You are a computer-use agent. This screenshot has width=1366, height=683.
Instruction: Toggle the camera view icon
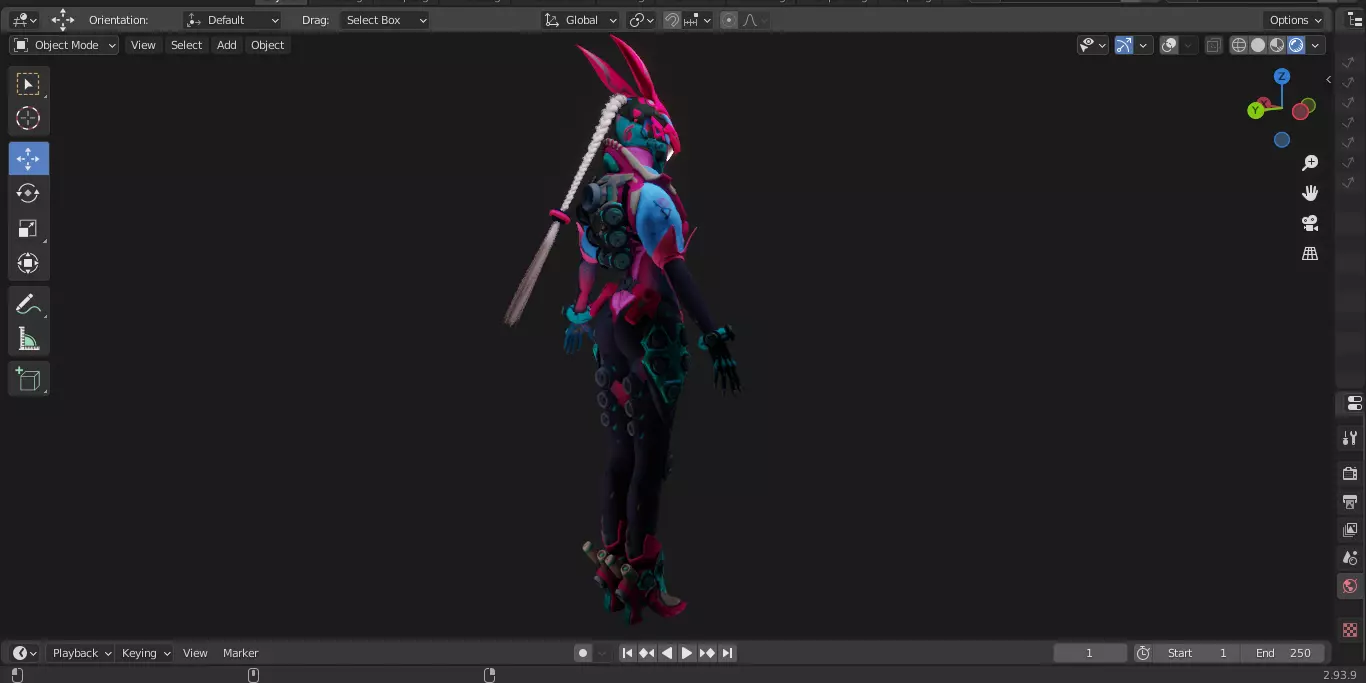(1310, 223)
